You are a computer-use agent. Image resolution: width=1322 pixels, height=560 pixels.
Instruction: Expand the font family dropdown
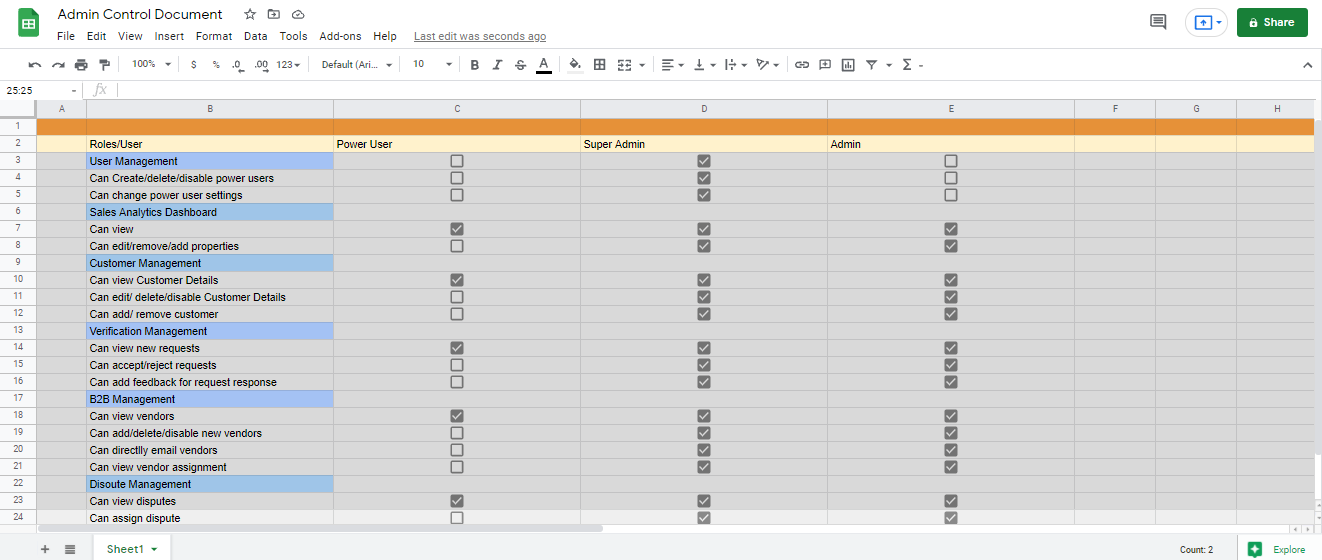pyautogui.click(x=356, y=65)
